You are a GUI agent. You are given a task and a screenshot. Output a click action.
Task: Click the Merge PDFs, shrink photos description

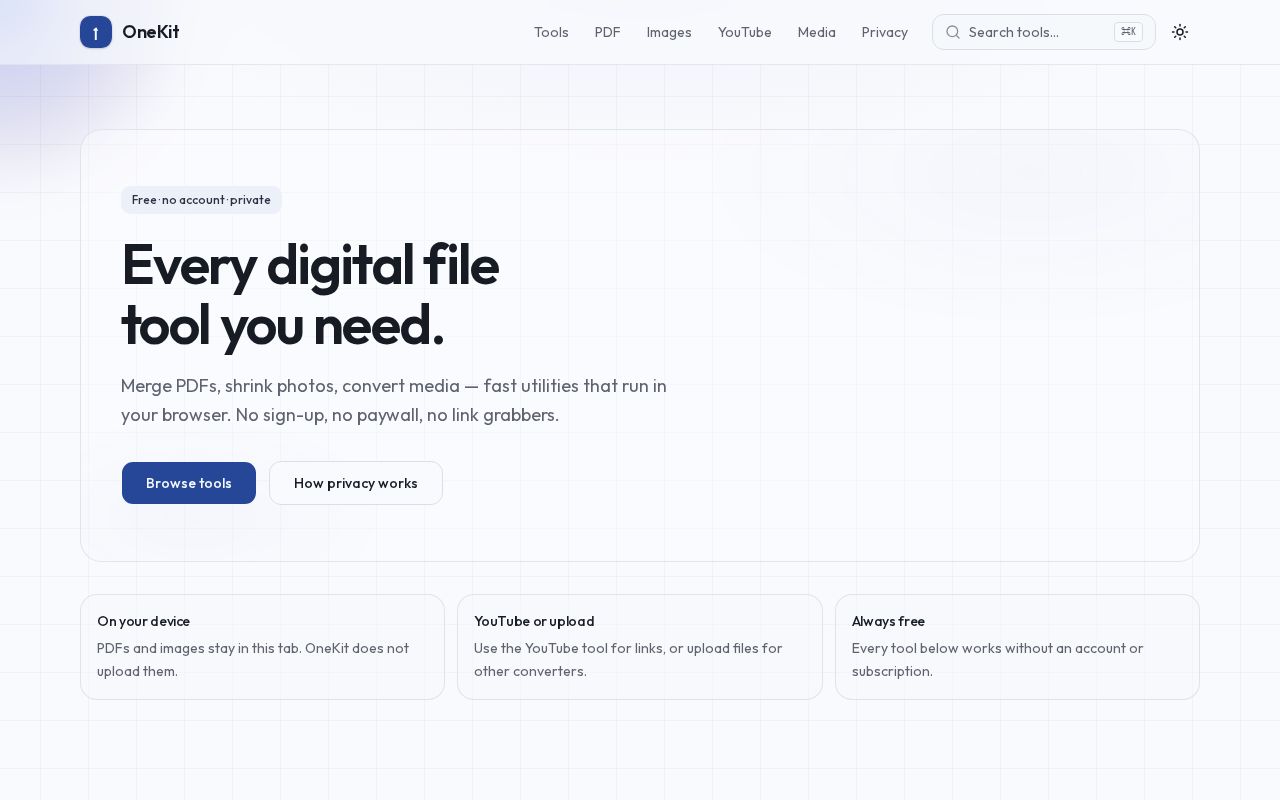coord(394,400)
